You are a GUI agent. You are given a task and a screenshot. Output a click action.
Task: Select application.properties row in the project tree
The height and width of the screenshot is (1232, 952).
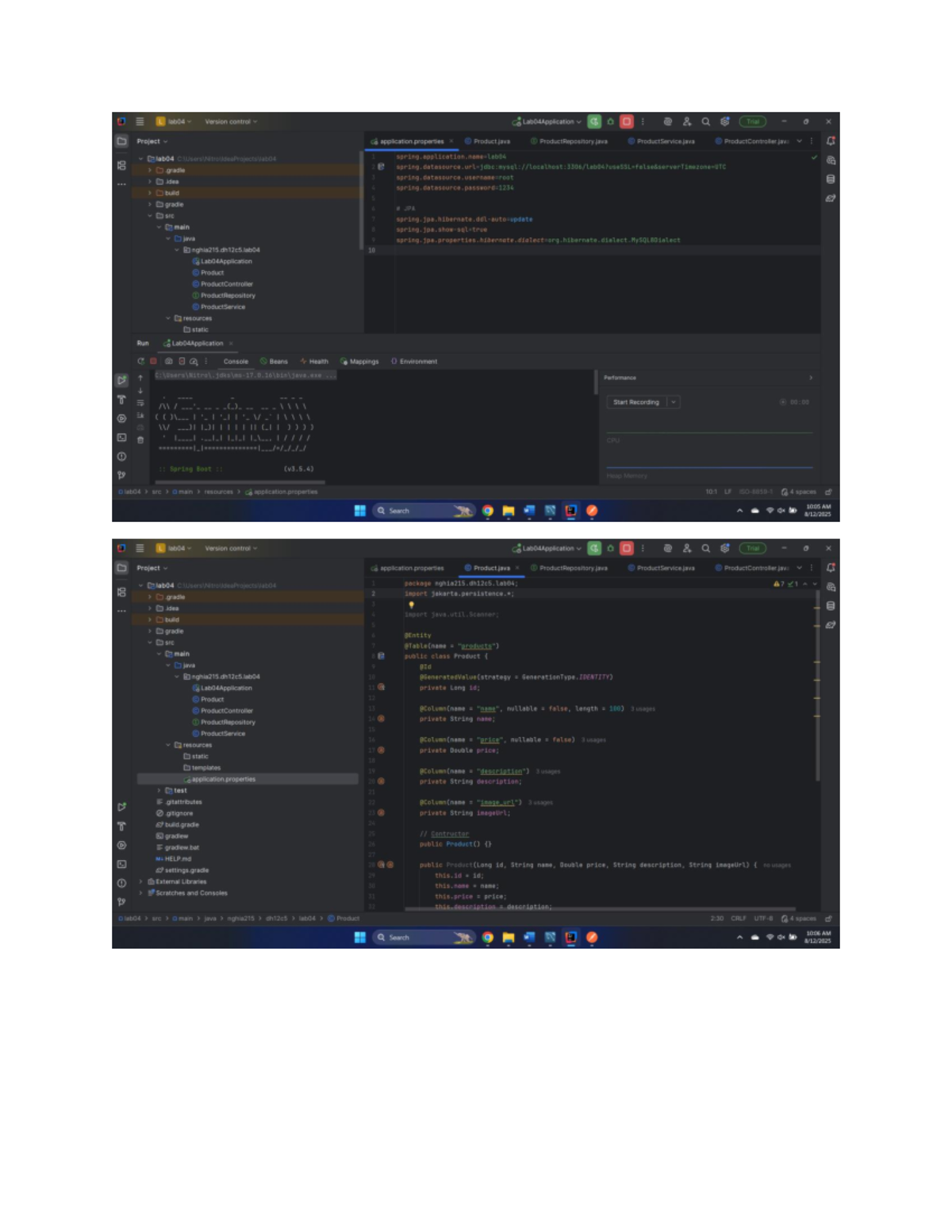(248, 779)
